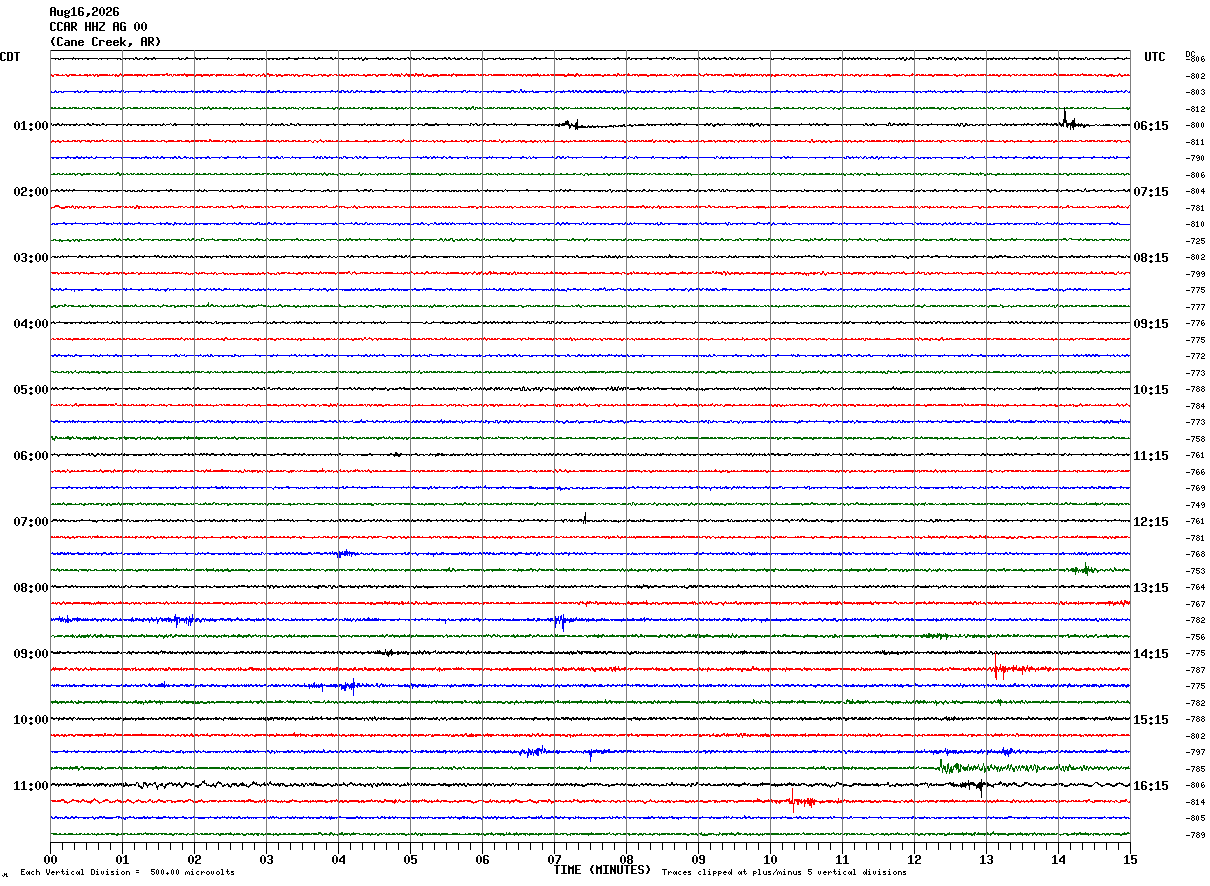
Task: Click the CDT timezone header label
Action: click(10, 57)
